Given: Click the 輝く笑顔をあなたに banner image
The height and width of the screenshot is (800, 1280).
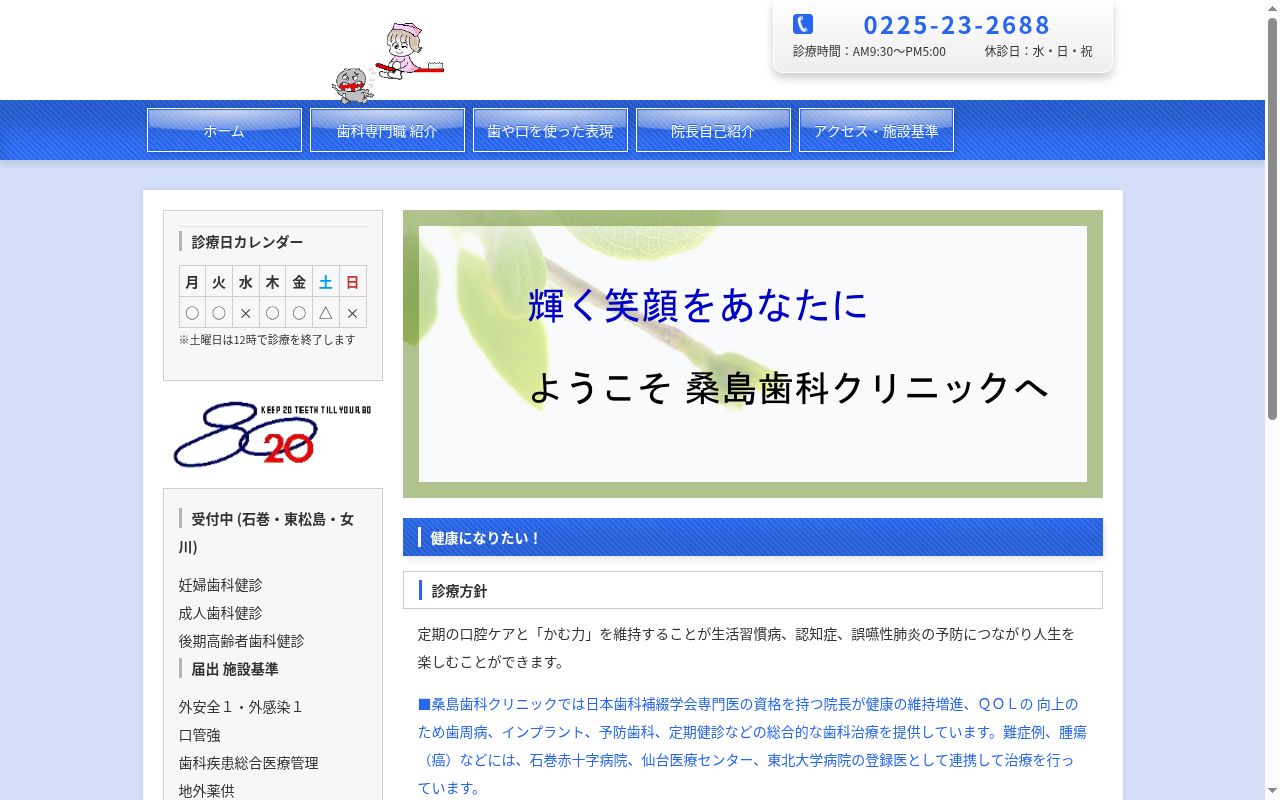Looking at the screenshot, I should [753, 354].
